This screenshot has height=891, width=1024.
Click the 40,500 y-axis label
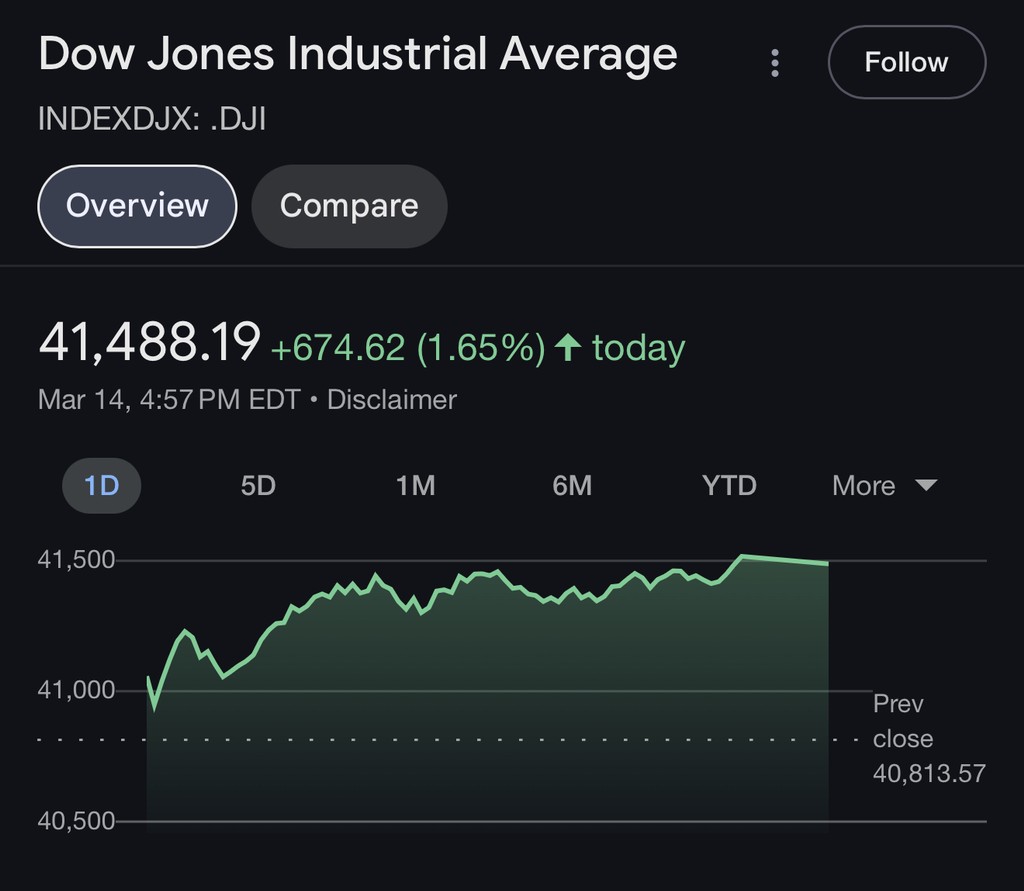tap(76, 821)
